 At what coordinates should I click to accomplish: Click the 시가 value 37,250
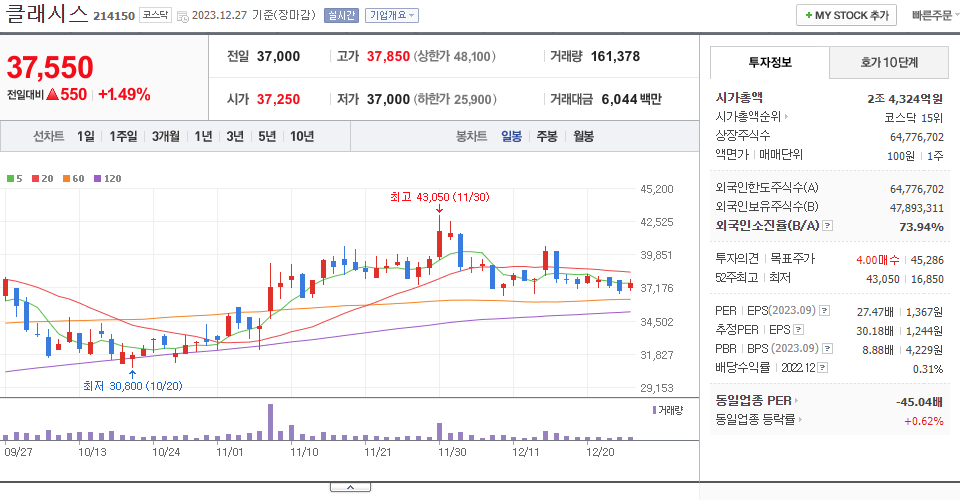click(x=278, y=99)
